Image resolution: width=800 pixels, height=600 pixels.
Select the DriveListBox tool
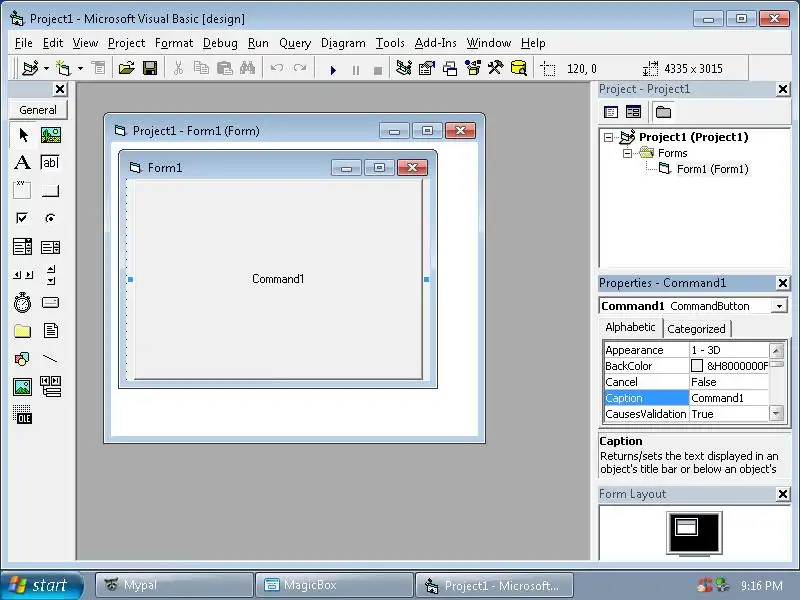click(x=51, y=303)
